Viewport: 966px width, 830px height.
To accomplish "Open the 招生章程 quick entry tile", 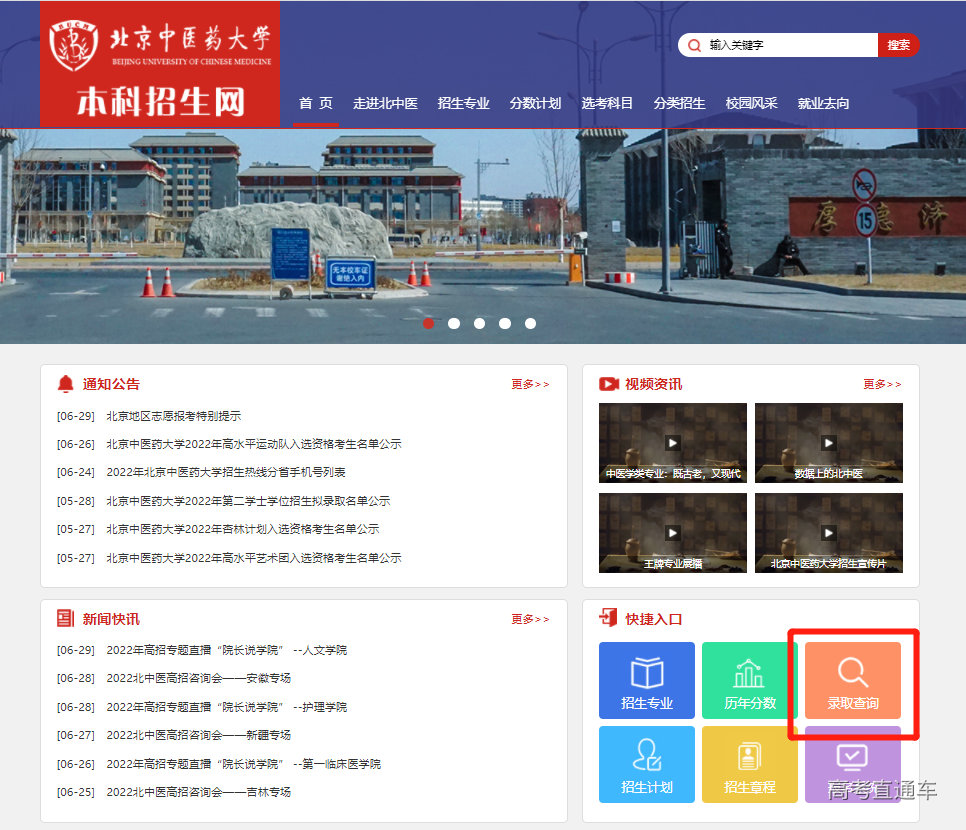I will pos(750,764).
